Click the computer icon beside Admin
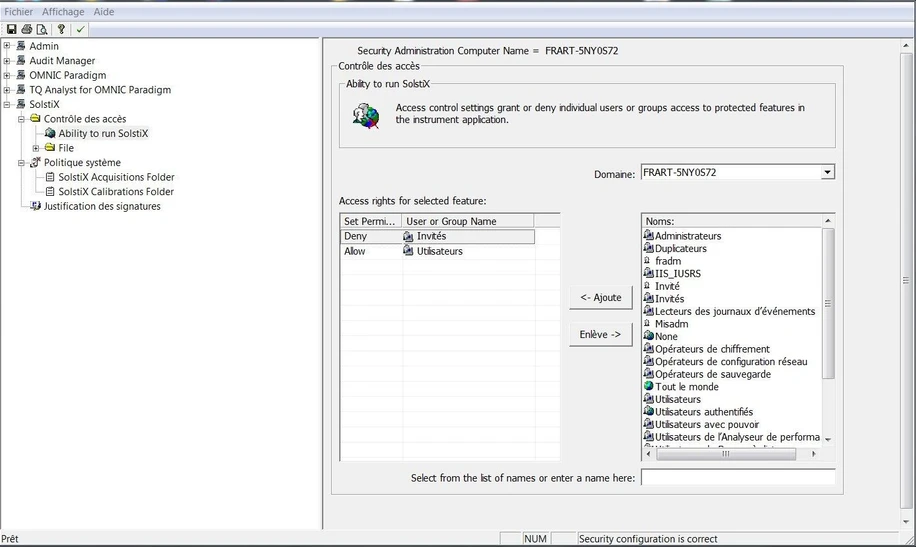 pyautogui.click(x=21, y=46)
